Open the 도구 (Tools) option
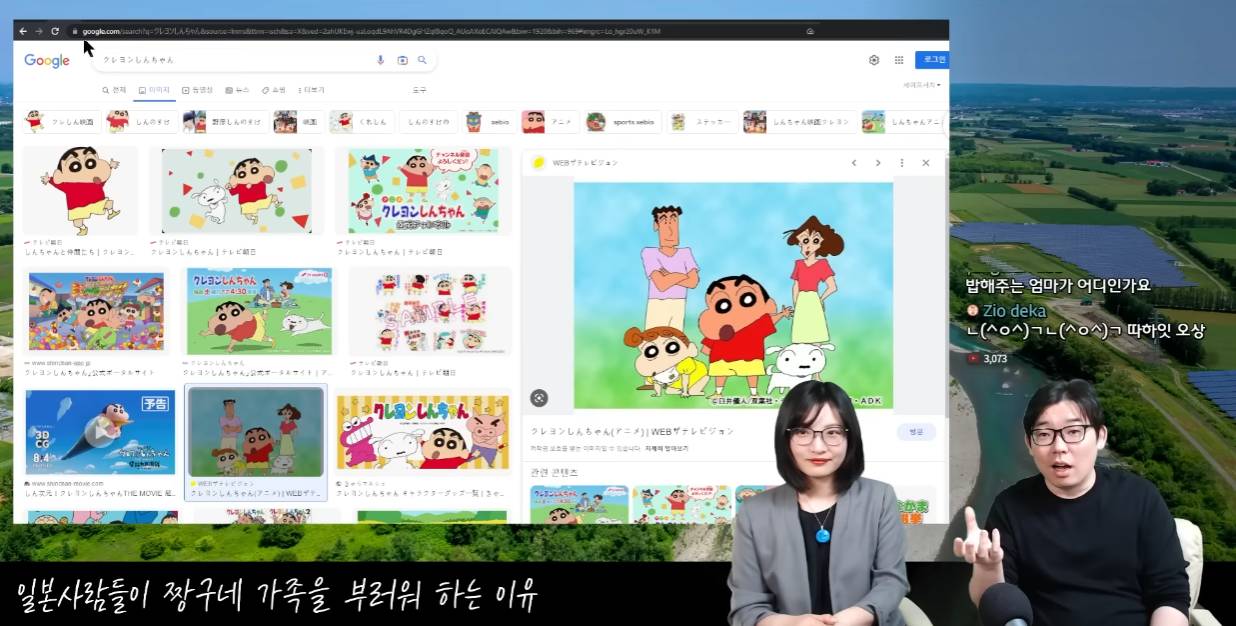Viewport: 1236px width, 626px height. pos(419,90)
